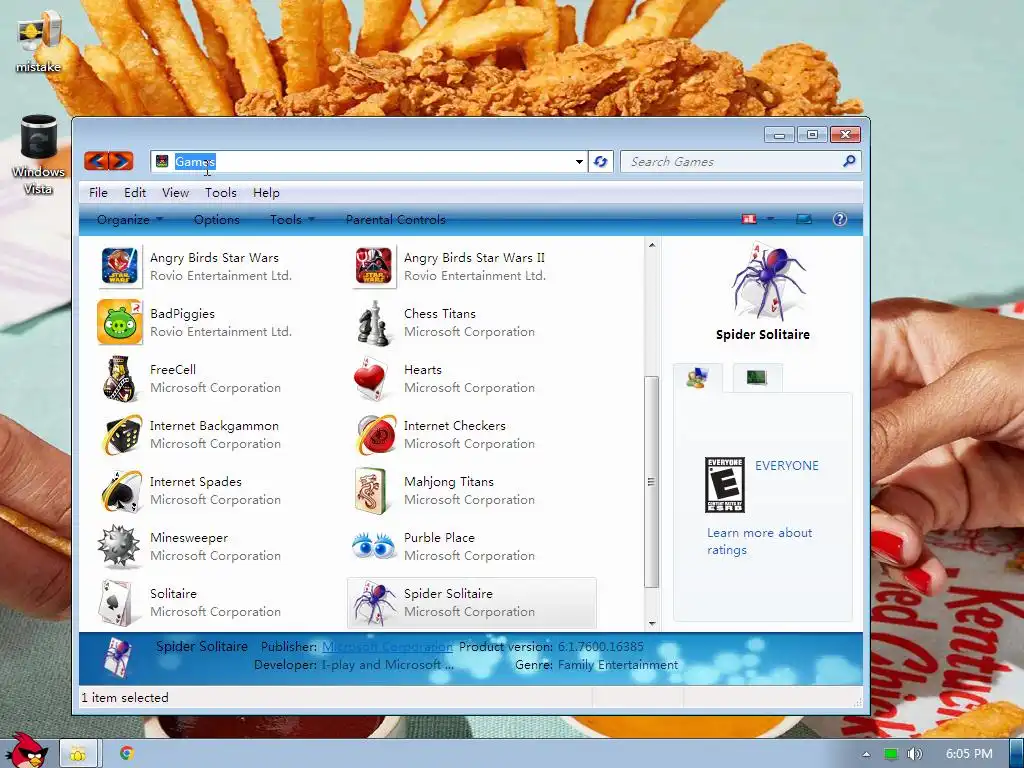
Task: Open the Angry Birds Star Wars II icon
Action: coord(374,266)
